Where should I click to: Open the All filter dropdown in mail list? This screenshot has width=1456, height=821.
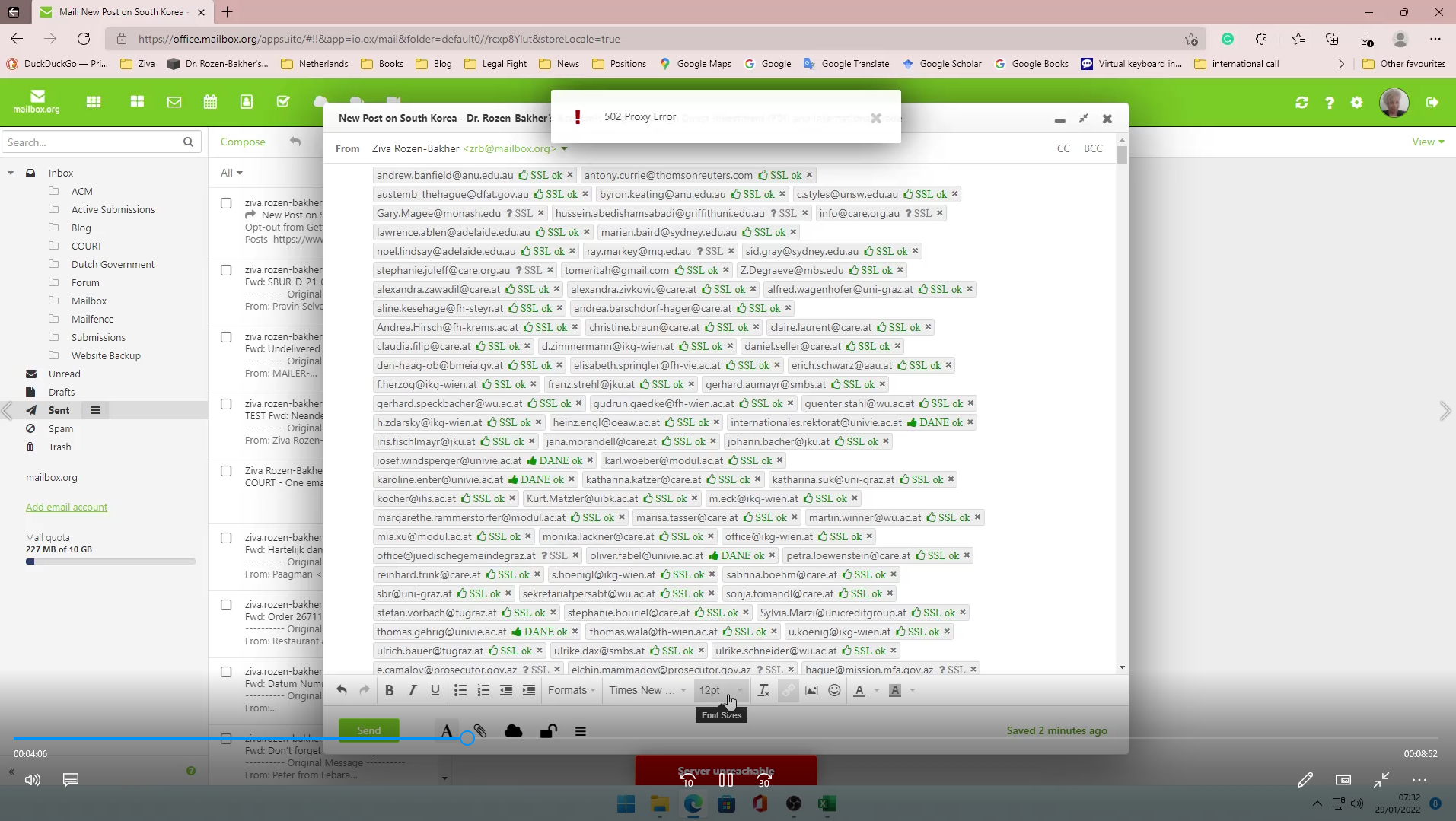click(x=231, y=173)
